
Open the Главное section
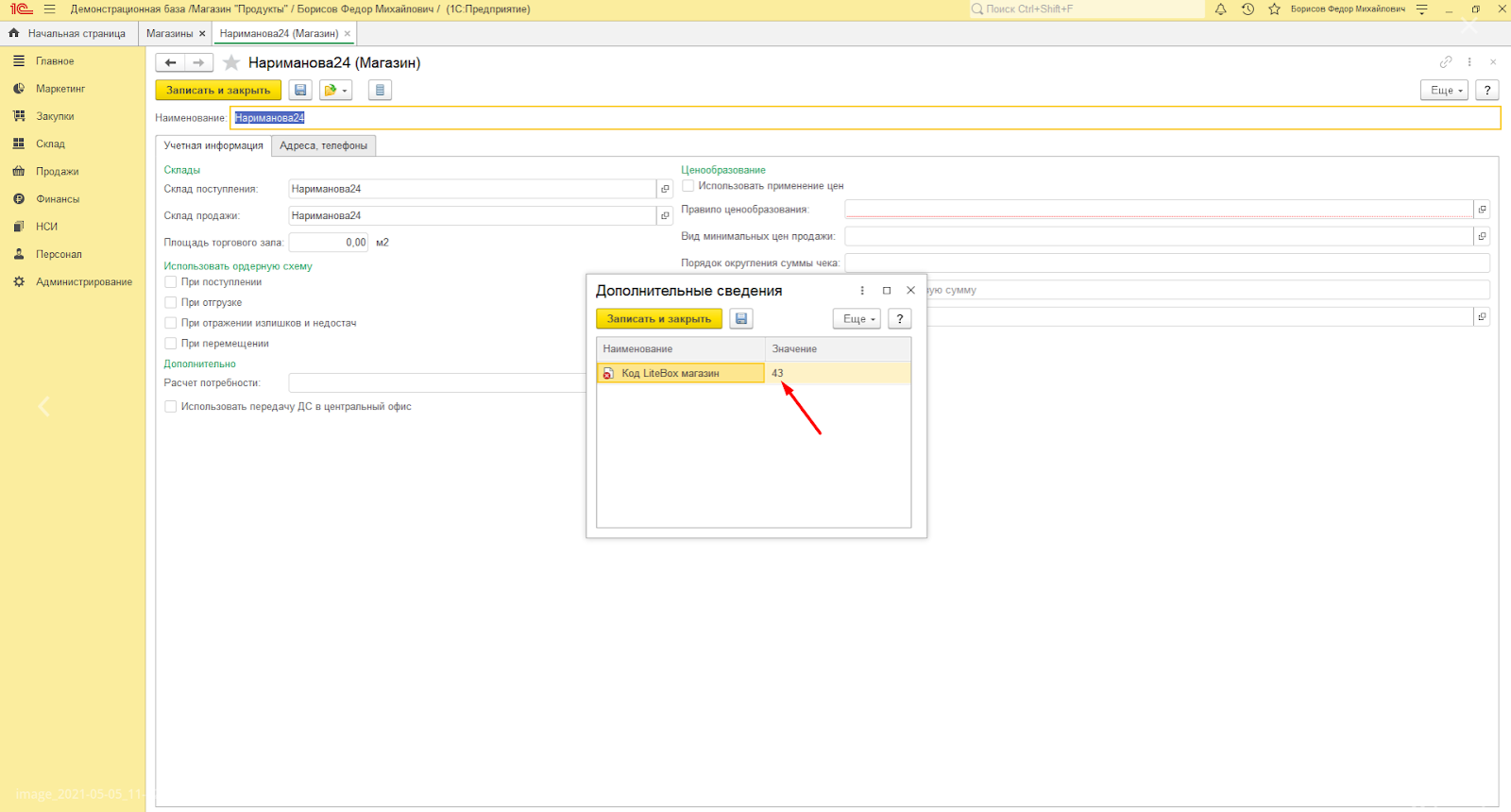[x=55, y=61]
